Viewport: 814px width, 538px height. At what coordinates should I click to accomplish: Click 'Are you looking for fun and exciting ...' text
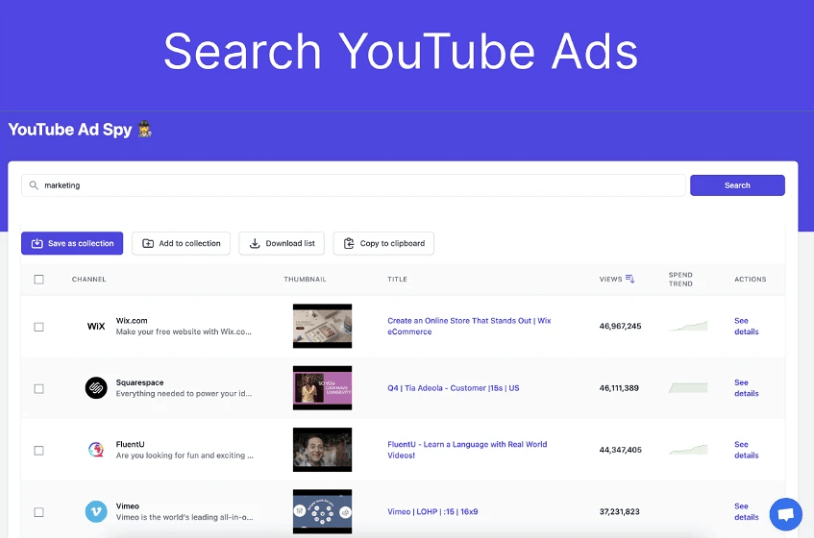tap(185, 455)
